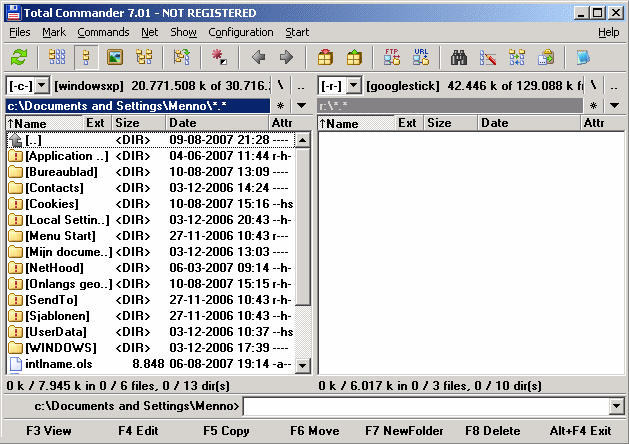
Task: Click right panel root directory backslash button
Action: click(593, 85)
